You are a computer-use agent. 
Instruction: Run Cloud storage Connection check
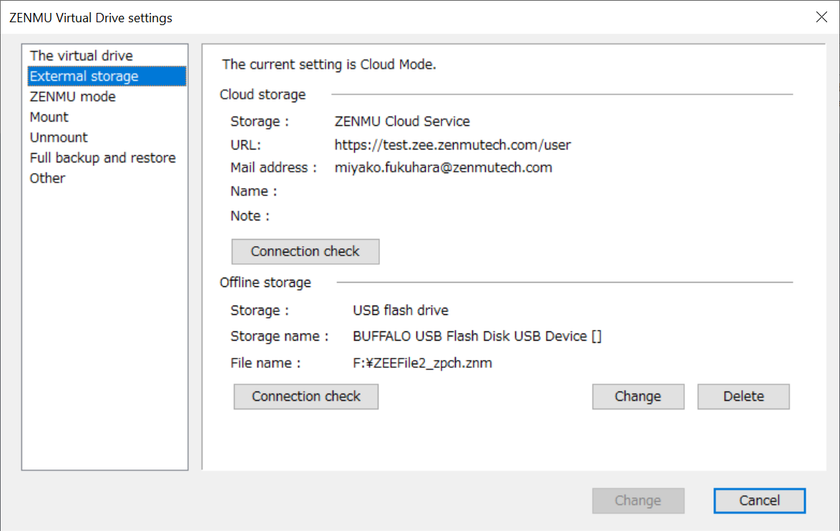click(x=305, y=251)
